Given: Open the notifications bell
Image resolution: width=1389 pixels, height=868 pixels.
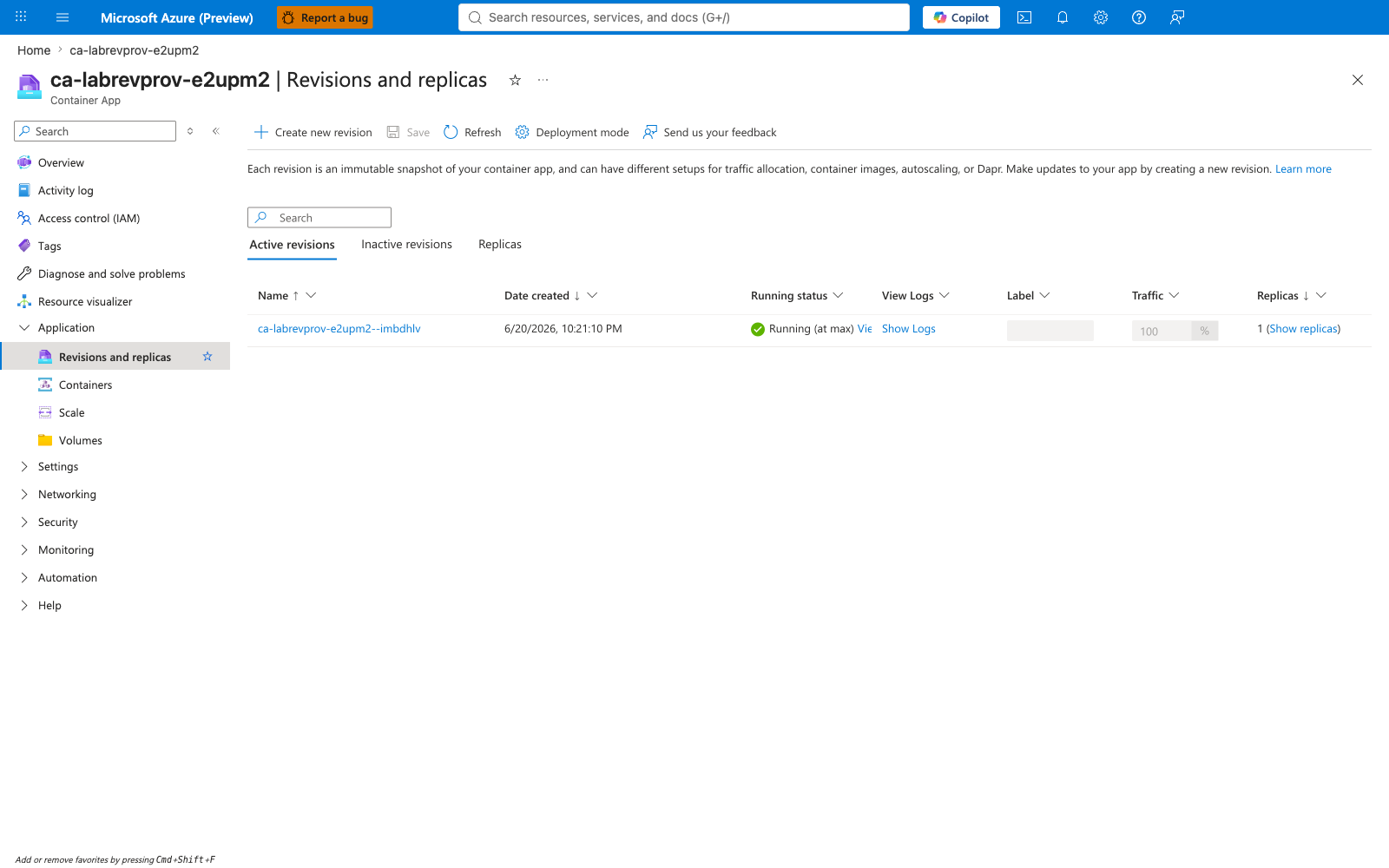Looking at the screenshot, I should click(1063, 17).
